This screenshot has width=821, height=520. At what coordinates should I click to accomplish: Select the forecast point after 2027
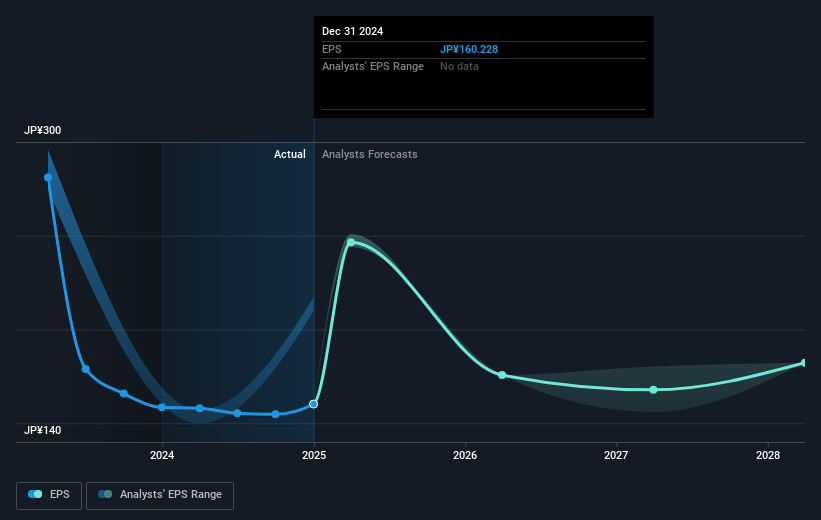pos(653,390)
